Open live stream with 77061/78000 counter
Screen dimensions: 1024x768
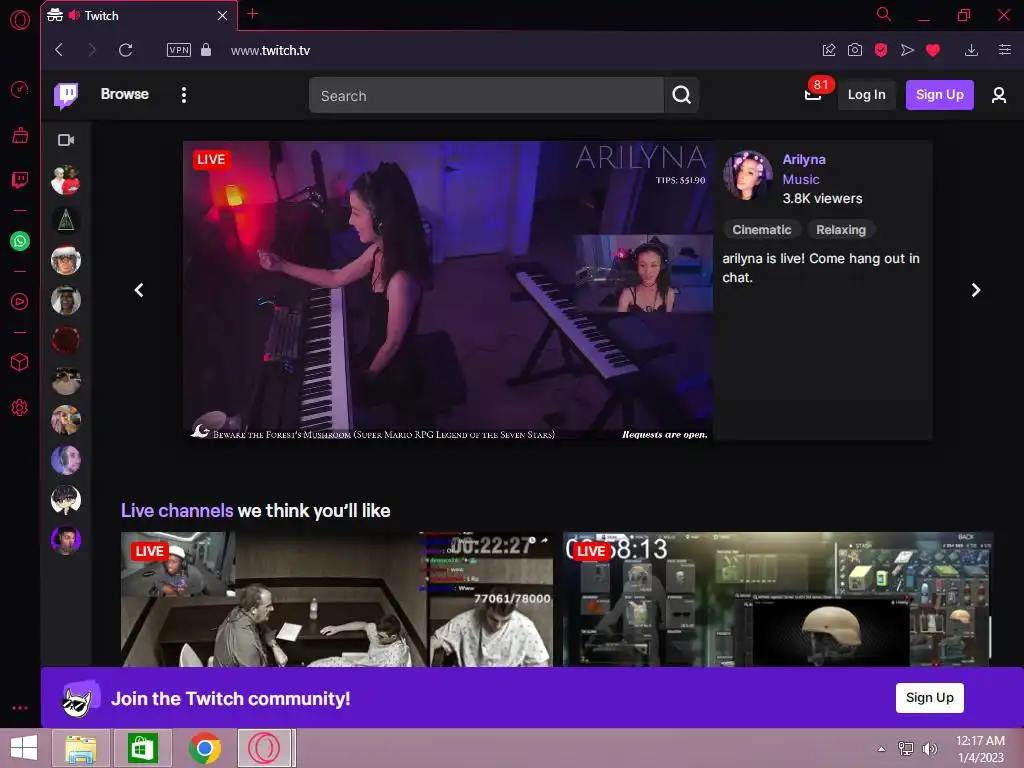tap(337, 600)
